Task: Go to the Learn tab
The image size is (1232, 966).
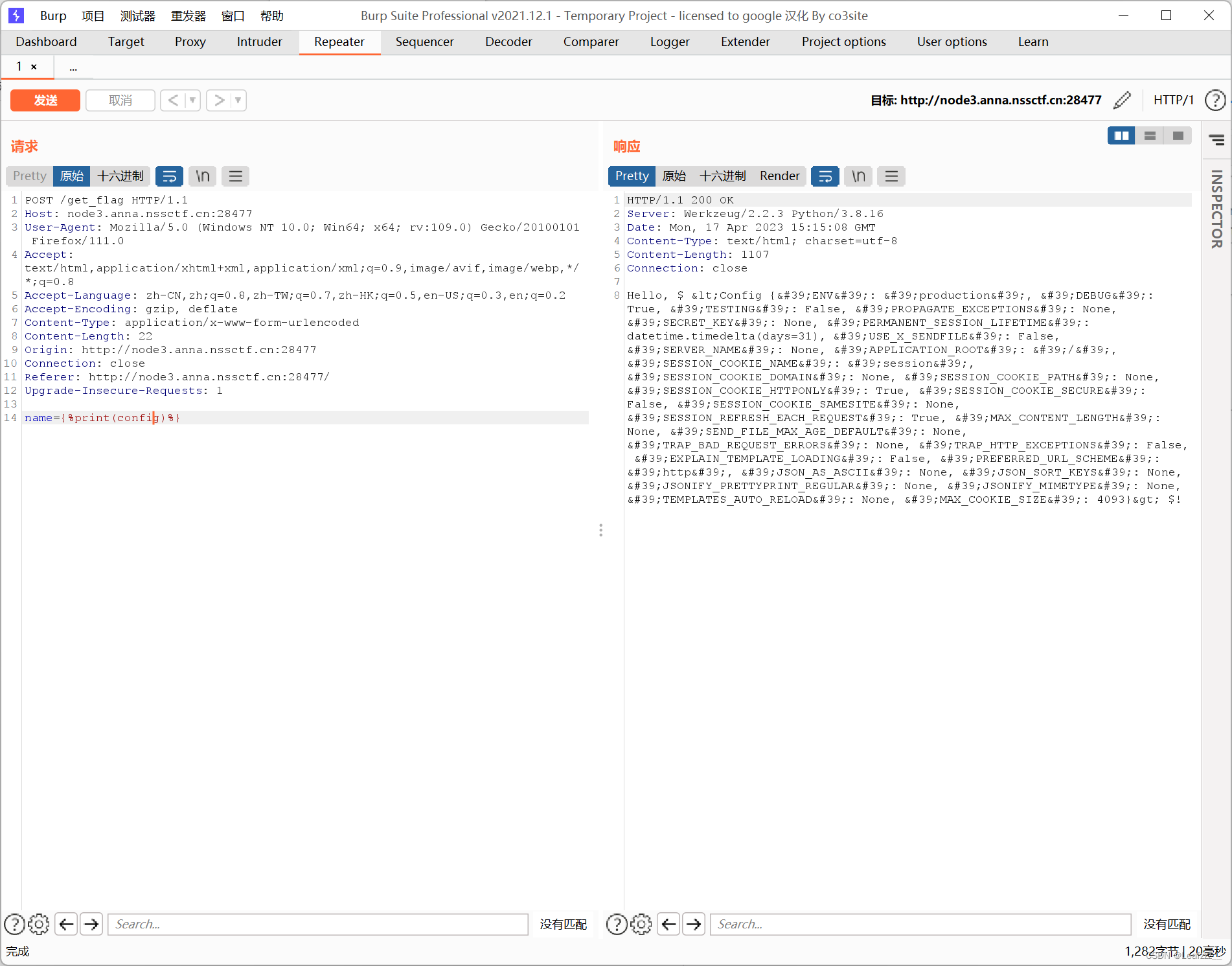Action: [x=1033, y=42]
